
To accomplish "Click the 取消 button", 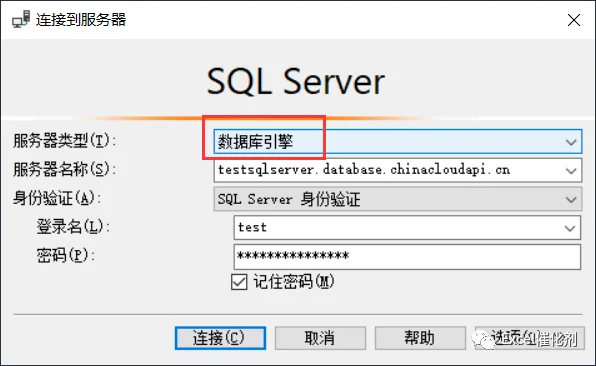I will (320, 338).
